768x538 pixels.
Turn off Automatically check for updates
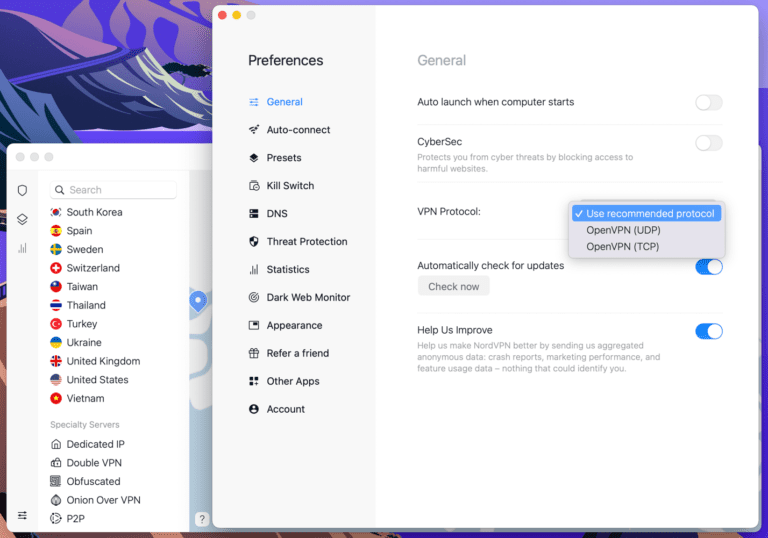click(708, 266)
